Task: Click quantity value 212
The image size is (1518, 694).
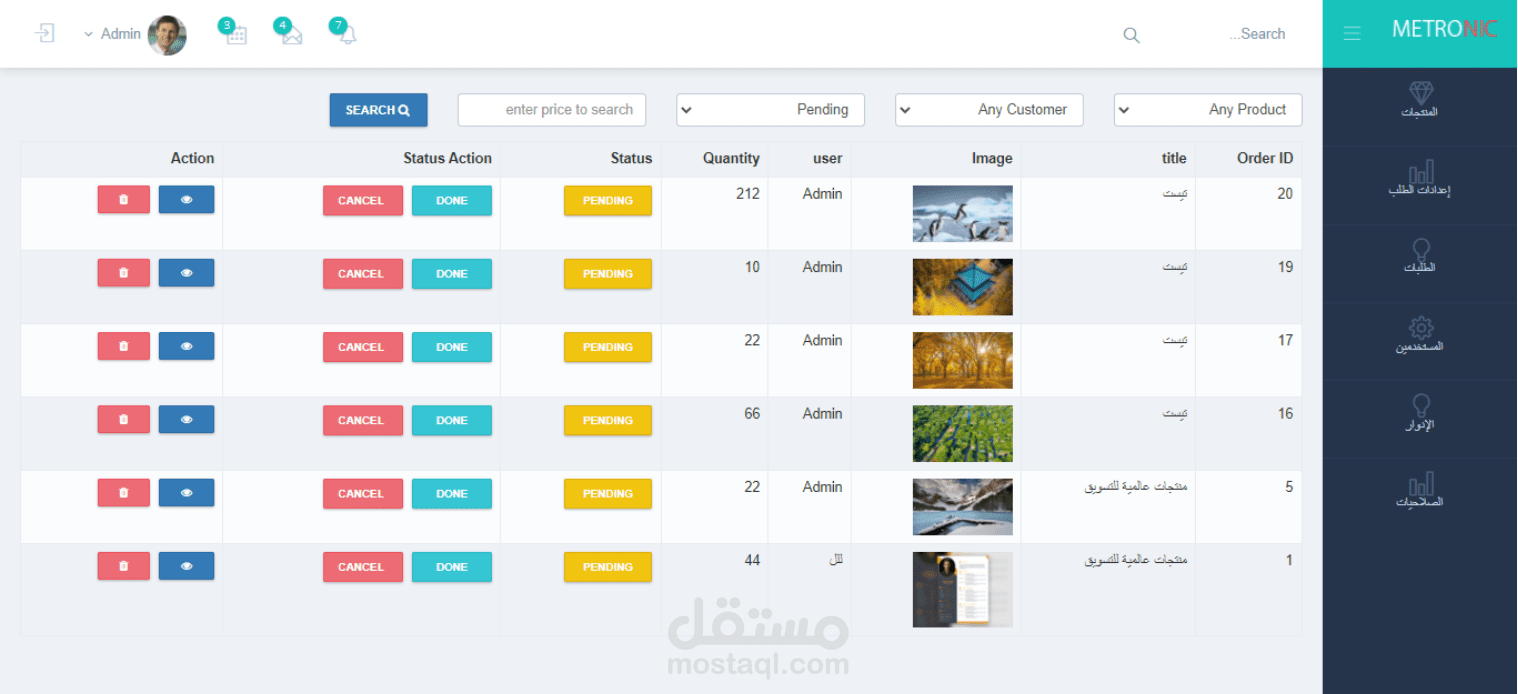Action: [x=748, y=194]
